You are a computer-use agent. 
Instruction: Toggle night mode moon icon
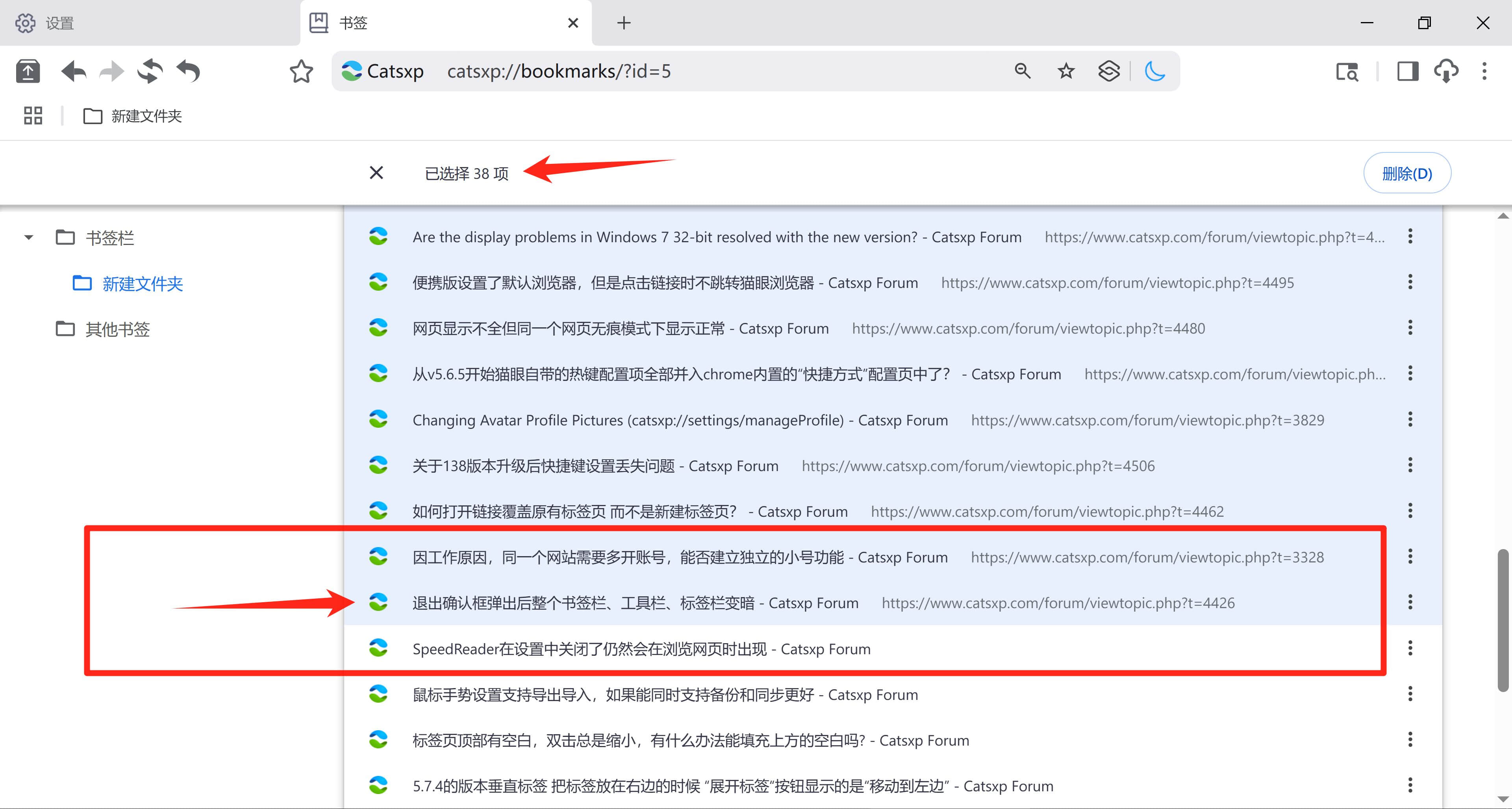[1154, 71]
